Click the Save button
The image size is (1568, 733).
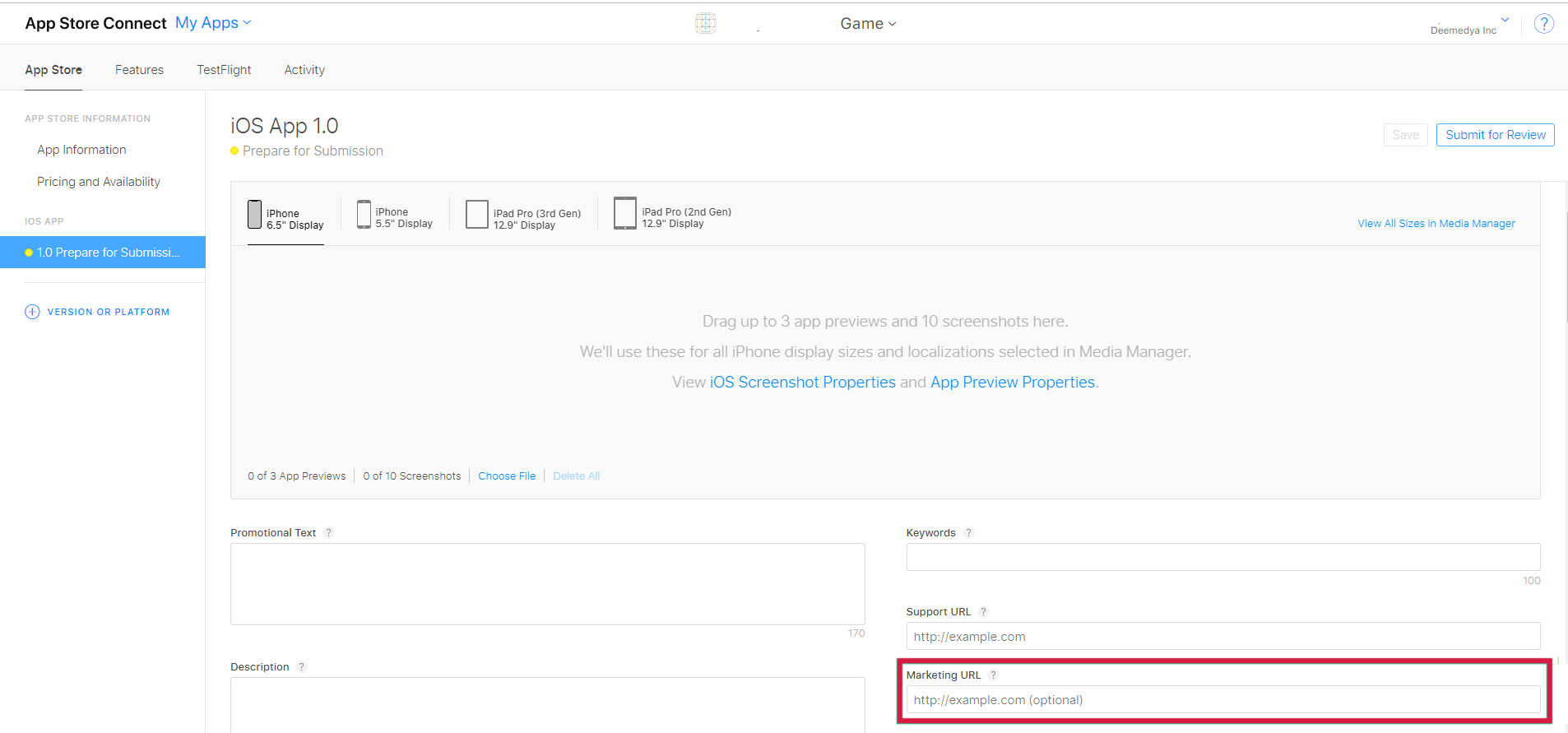point(1405,135)
